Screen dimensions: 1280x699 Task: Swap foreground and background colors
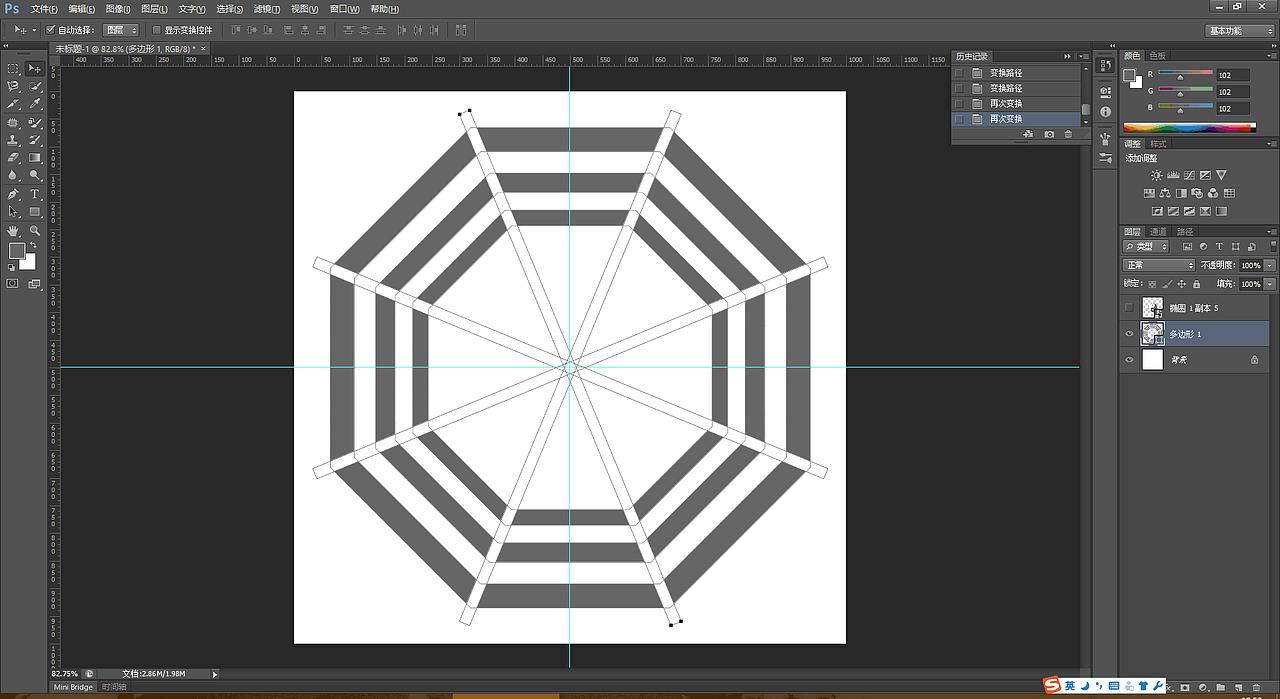click(32, 246)
